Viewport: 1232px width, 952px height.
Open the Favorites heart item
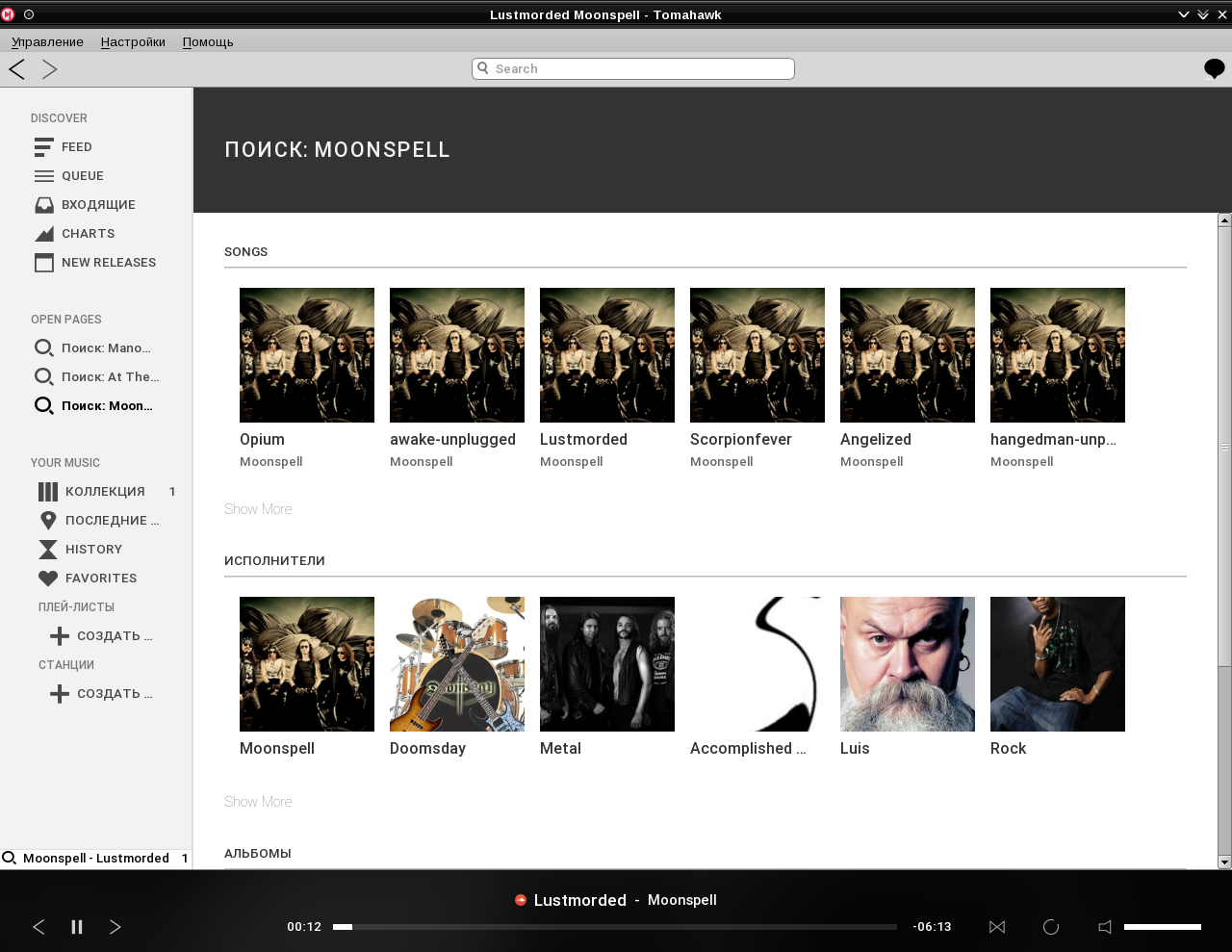click(48, 579)
